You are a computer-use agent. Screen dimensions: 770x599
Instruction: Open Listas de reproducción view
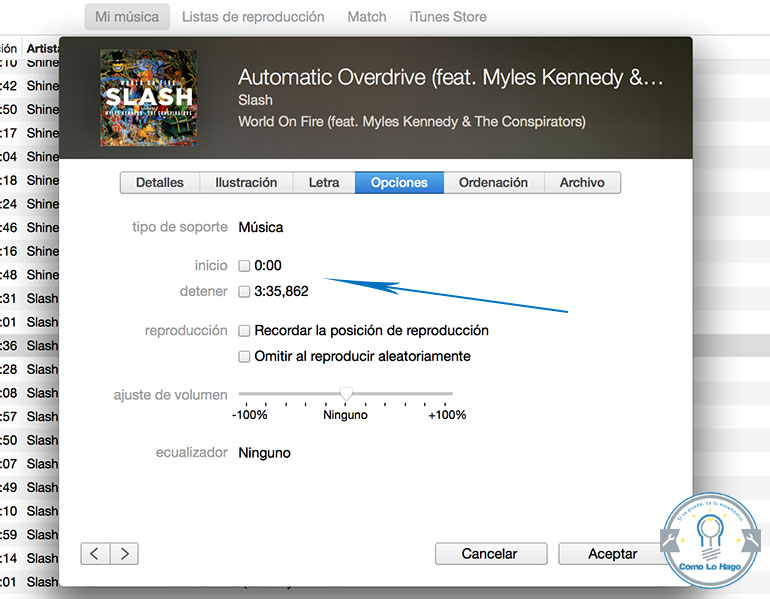253,17
